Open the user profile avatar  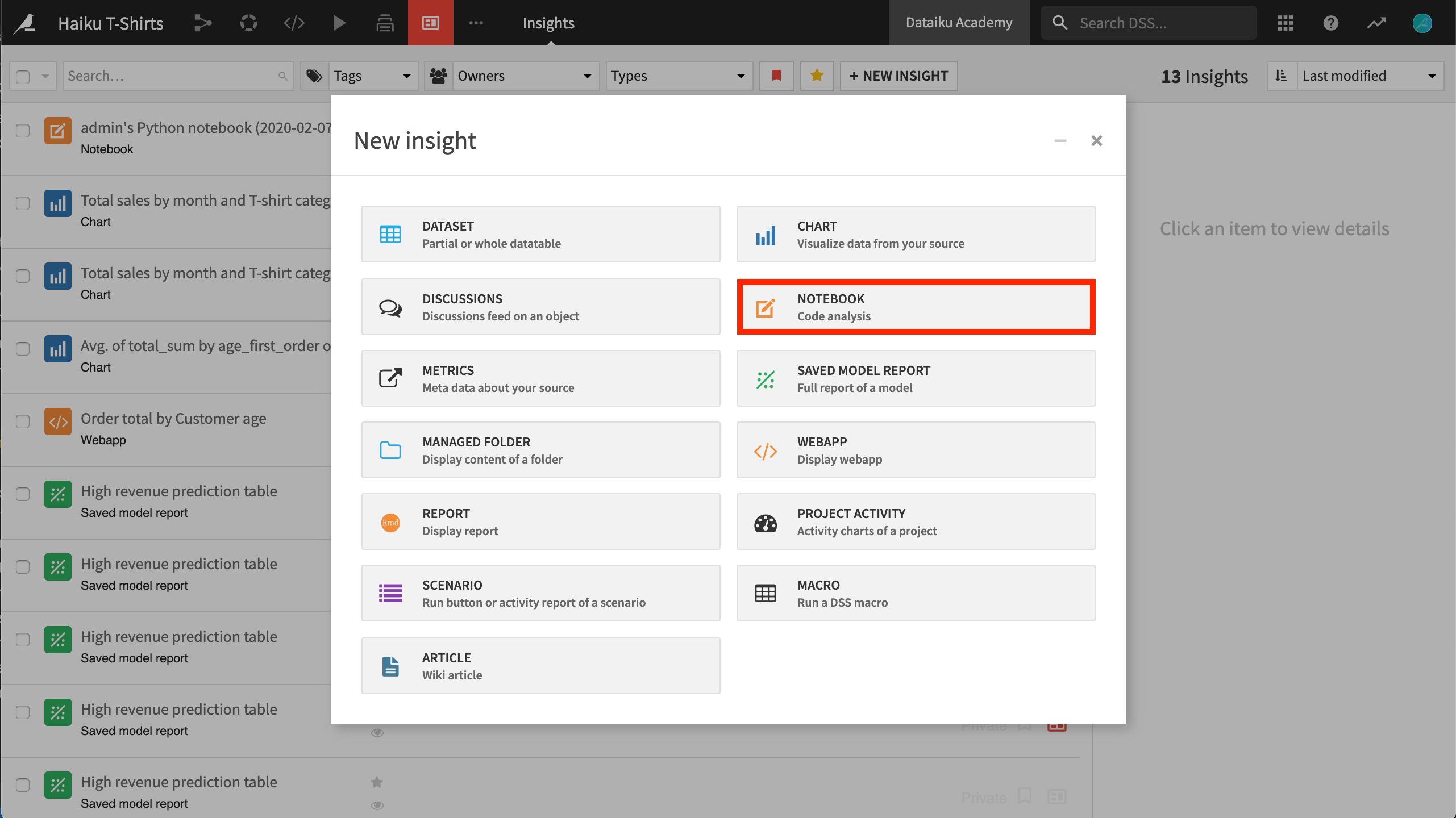[1422, 23]
